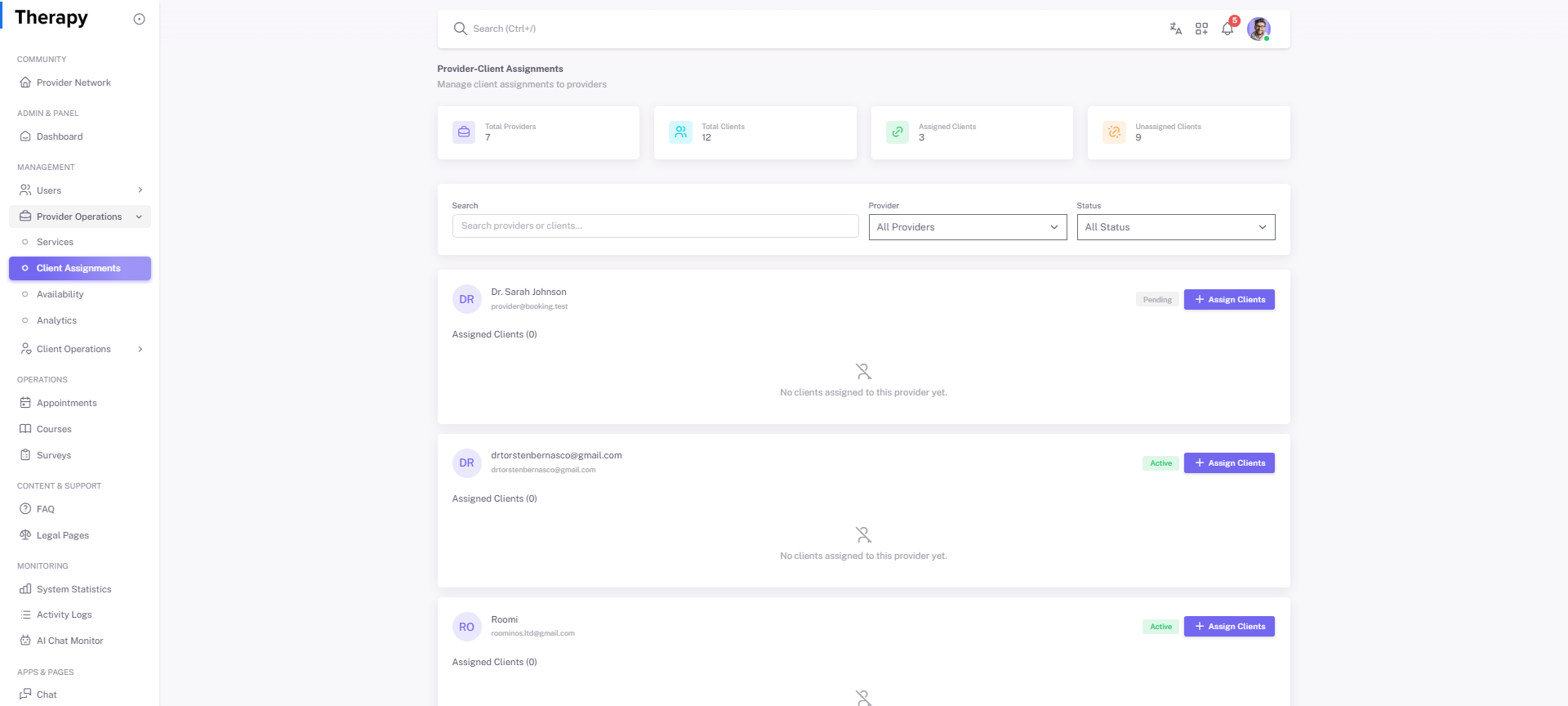Click the Surveys clipboard icon
The width and height of the screenshot is (1568, 706).
click(25, 455)
